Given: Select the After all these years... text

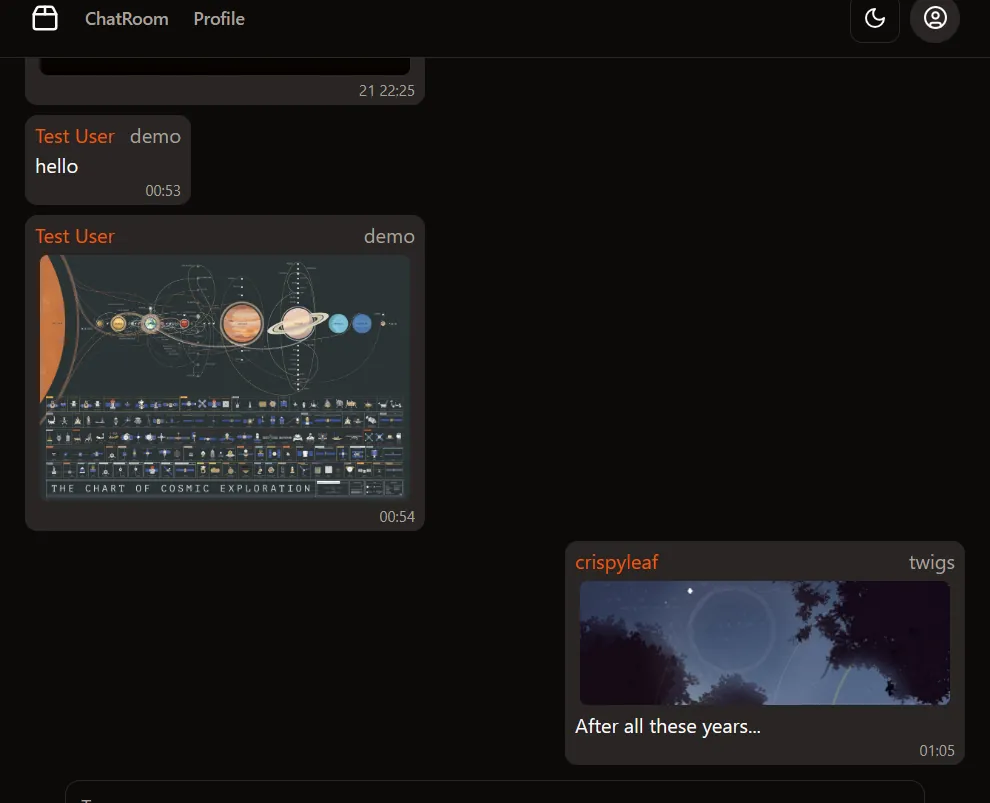Looking at the screenshot, I should pyautogui.click(x=668, y=726).
